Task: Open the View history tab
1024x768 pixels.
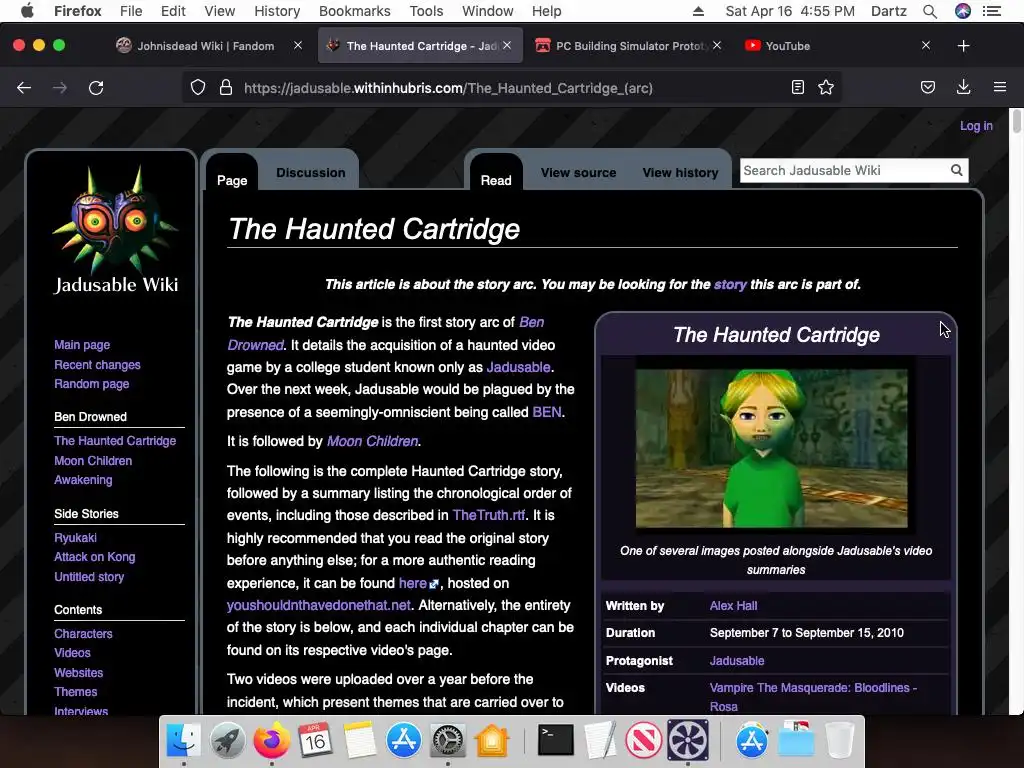Action: click(680, 172)
